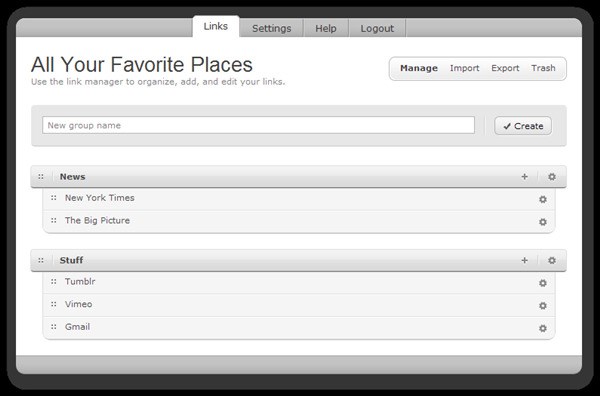The height and width of the screenshot is (396, 600).
Task: Open gear settings for Gmail link
Action: [543, 328]
